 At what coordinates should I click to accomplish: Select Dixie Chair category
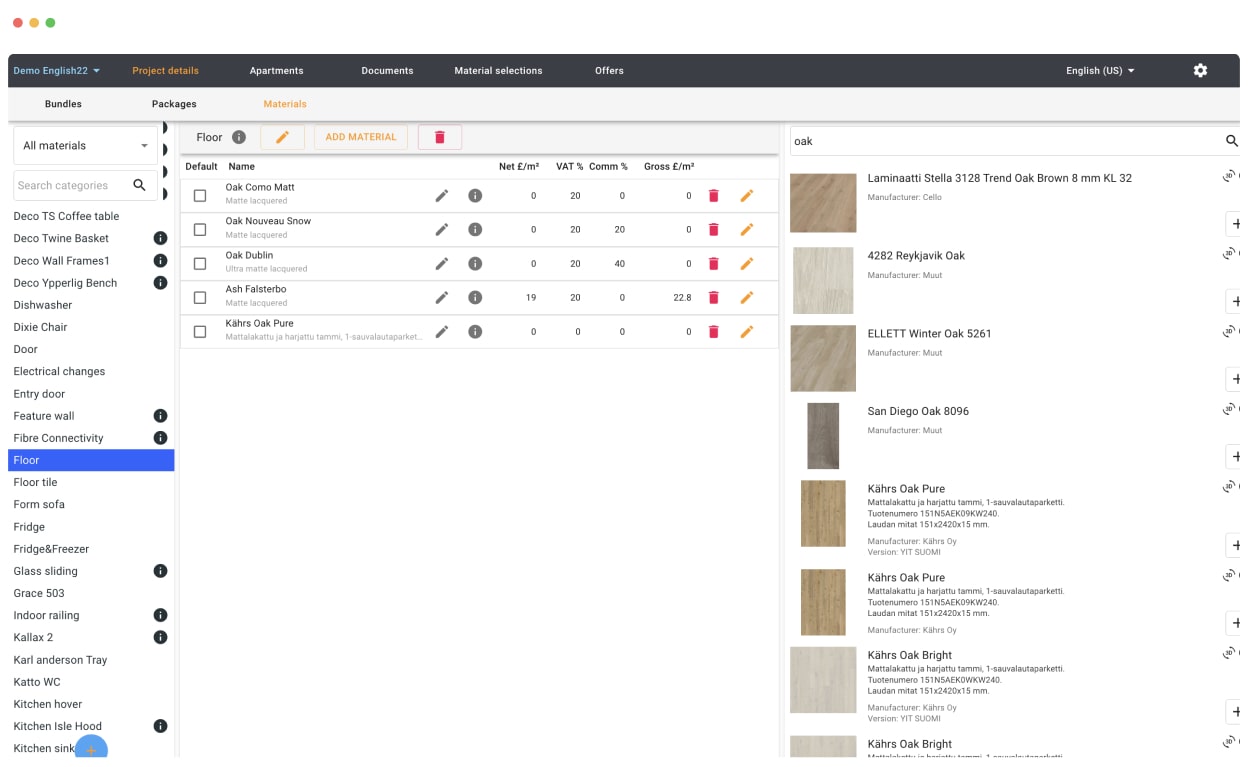[91, 327]
